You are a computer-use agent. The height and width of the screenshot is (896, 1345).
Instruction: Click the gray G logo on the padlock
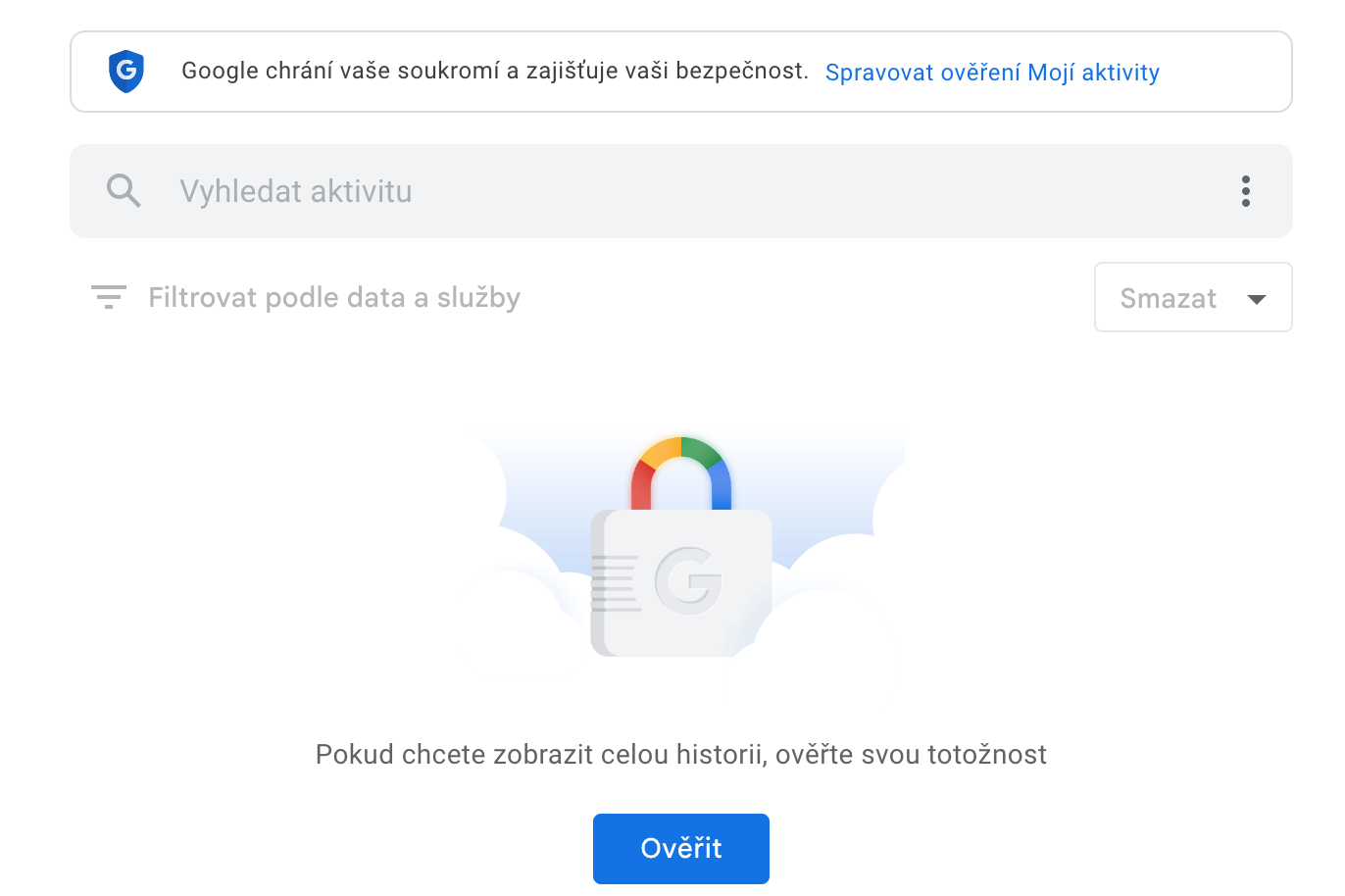688,580
